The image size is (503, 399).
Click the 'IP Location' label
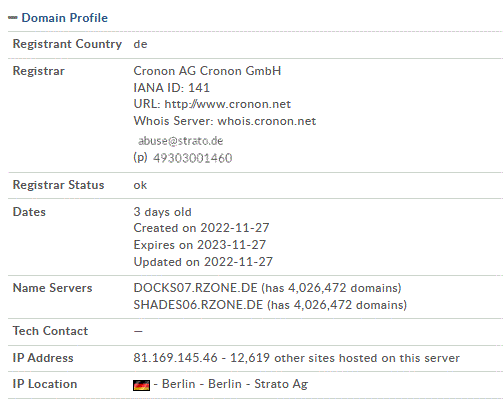[x=45, y=384]
